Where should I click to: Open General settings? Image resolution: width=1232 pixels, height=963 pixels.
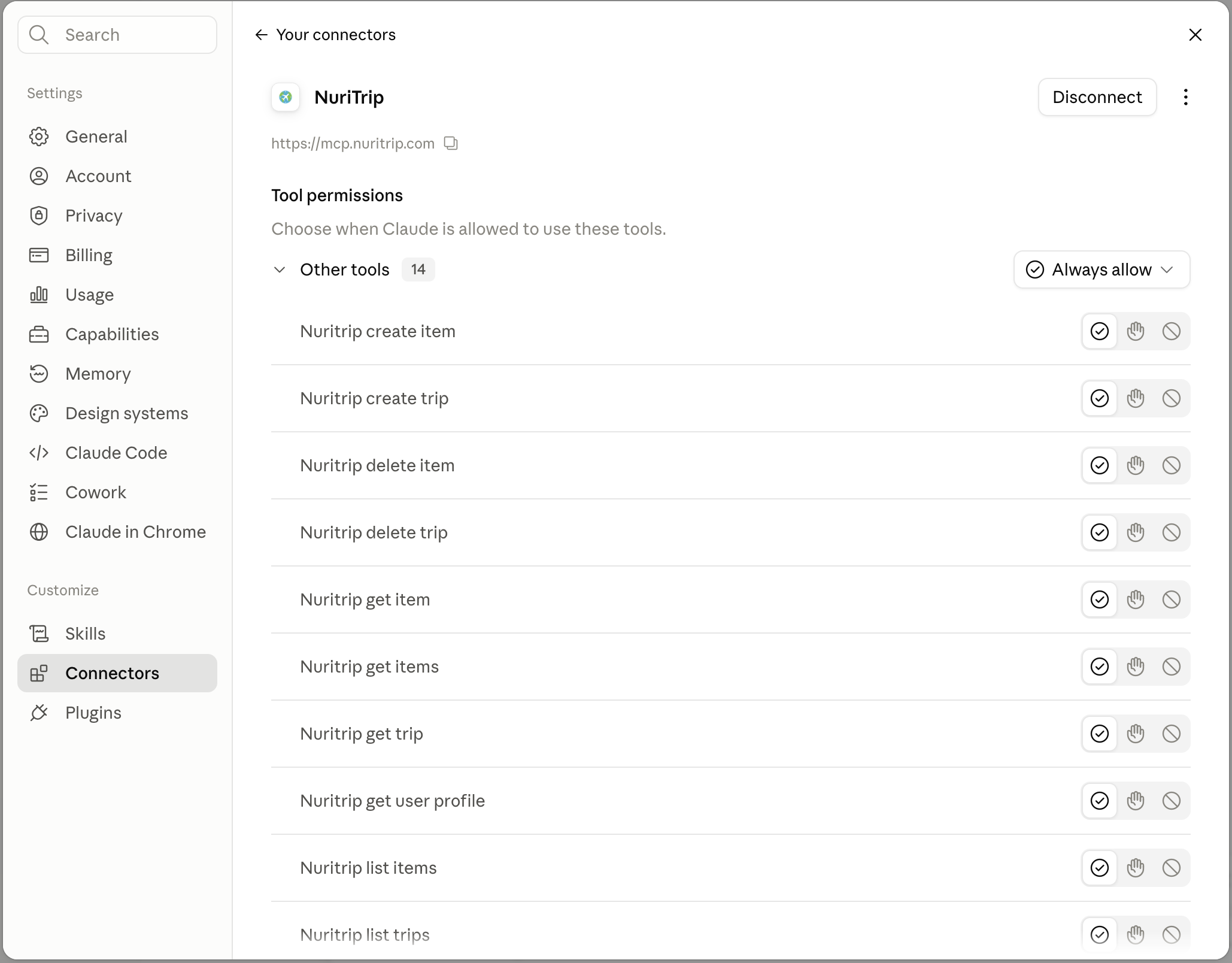click(x=117, y=137)
